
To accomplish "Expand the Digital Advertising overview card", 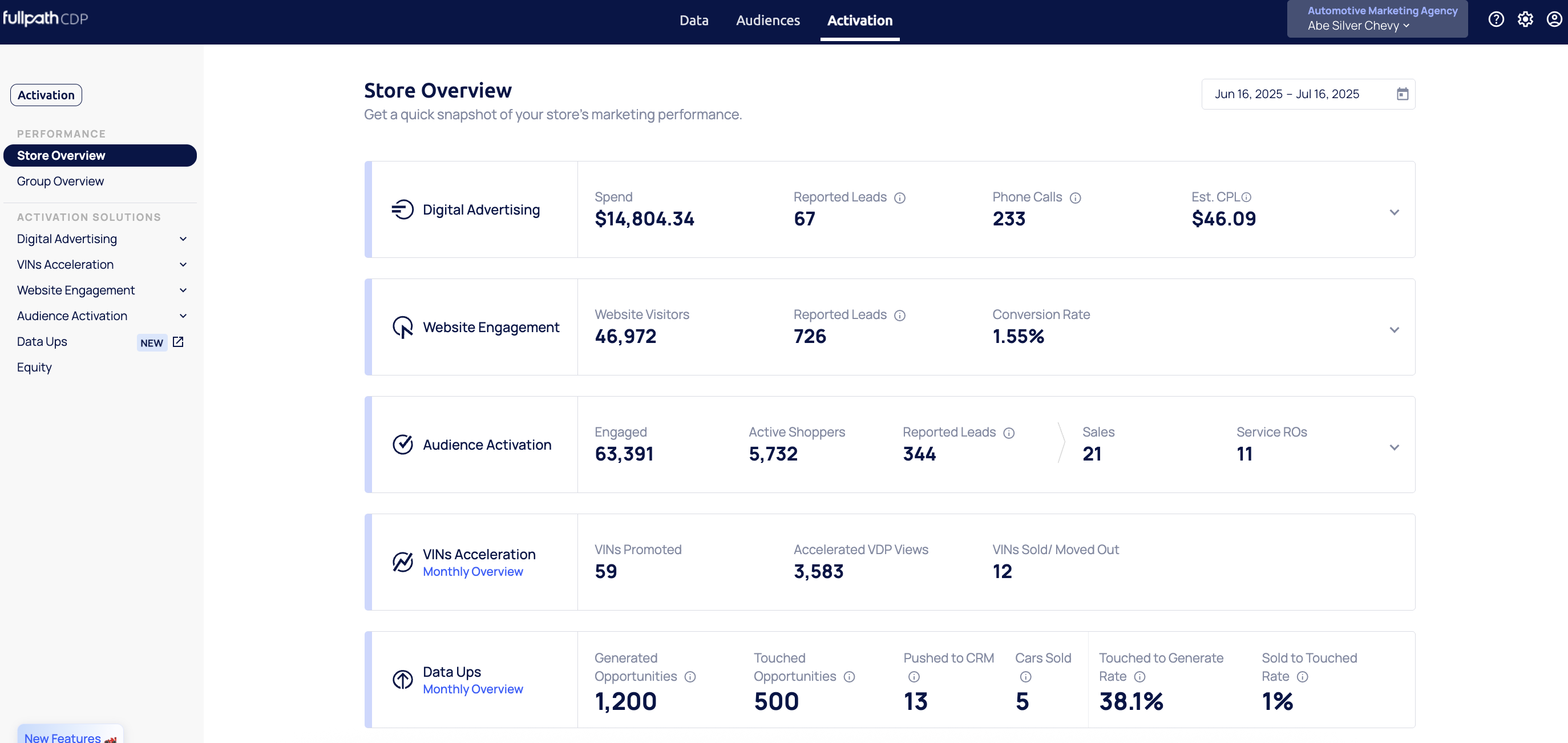I will click(1394, 212).
